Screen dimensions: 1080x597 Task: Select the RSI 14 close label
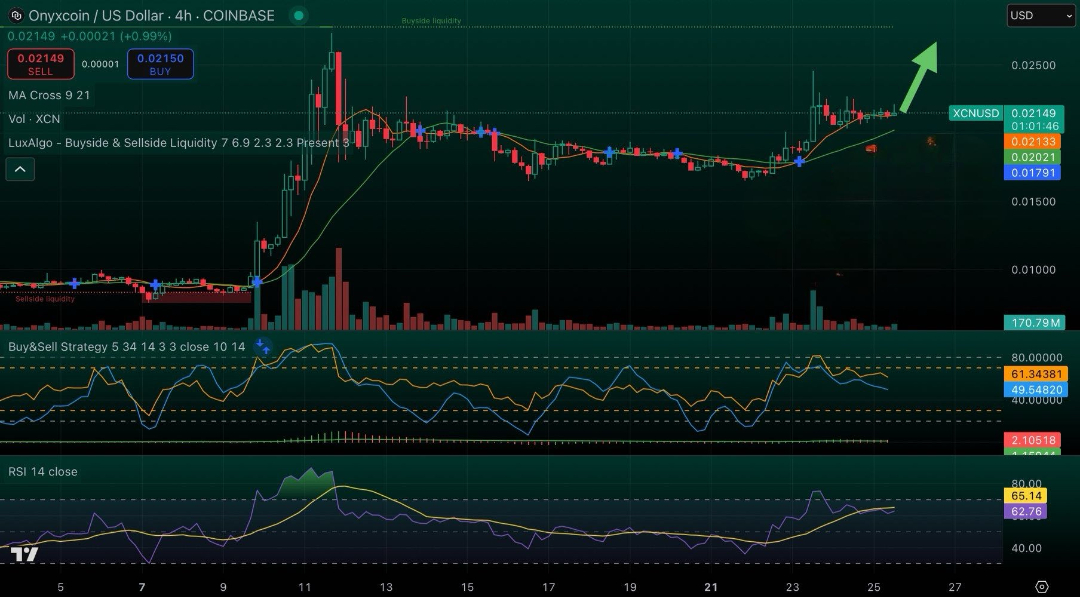pyautogui.click(x=43, y=472)
